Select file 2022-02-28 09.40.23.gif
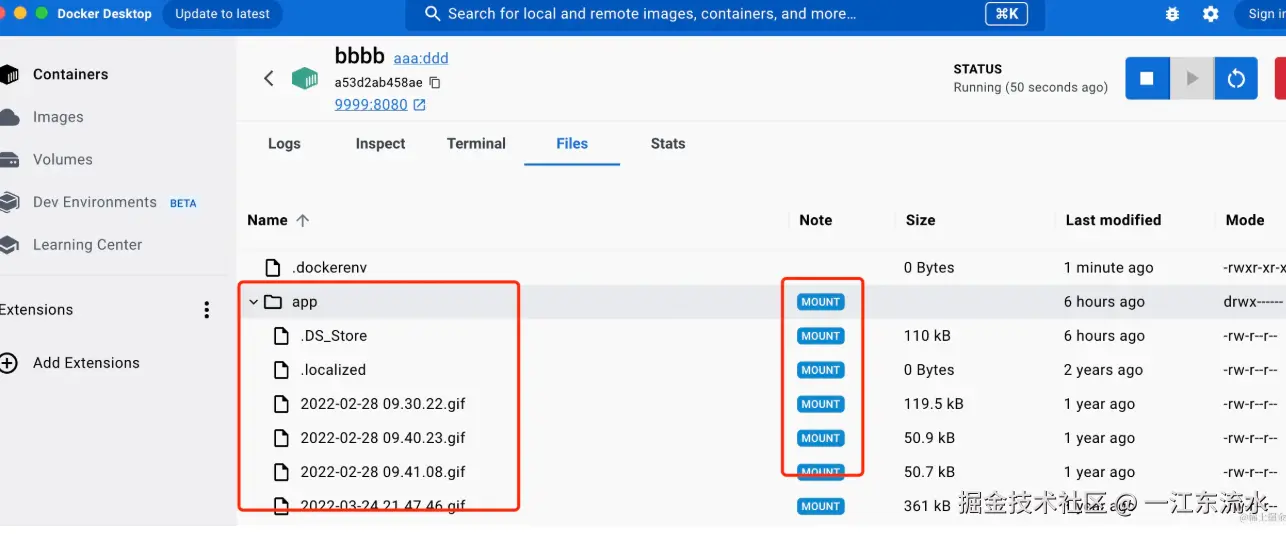The height and width of the screenshot is (534, 1286). point(383,438)
